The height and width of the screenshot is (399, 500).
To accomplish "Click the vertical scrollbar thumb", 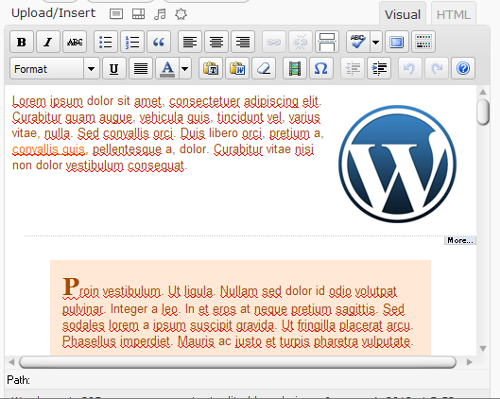I will point(483,112).
